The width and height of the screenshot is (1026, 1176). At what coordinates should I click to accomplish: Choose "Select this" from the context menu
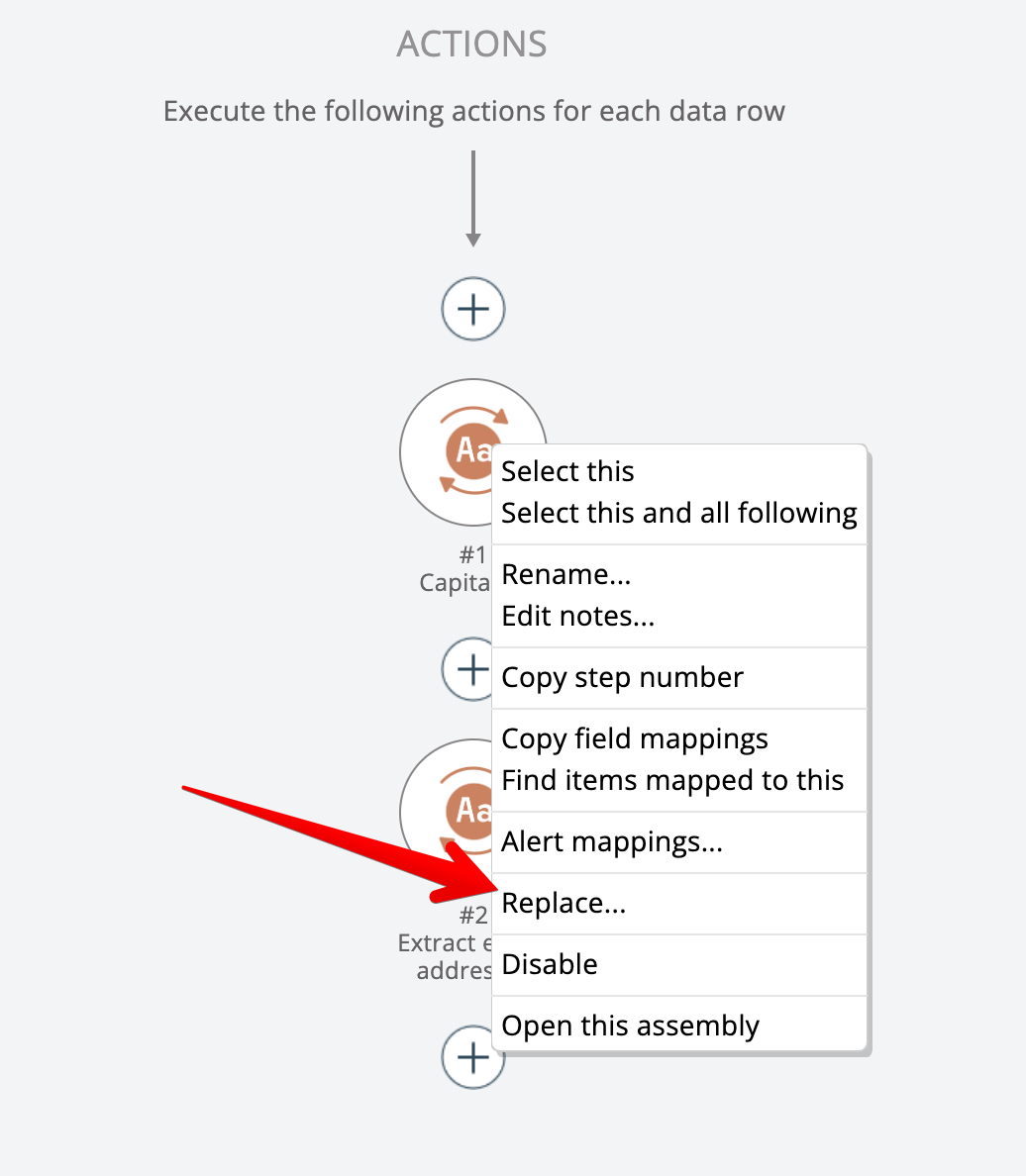567,471
